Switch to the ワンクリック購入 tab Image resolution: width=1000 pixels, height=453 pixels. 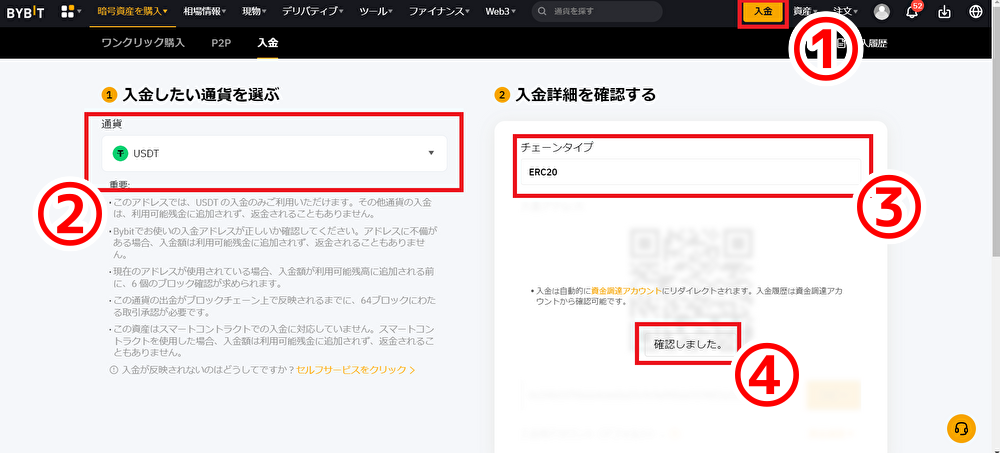click(x=143, y=43)
